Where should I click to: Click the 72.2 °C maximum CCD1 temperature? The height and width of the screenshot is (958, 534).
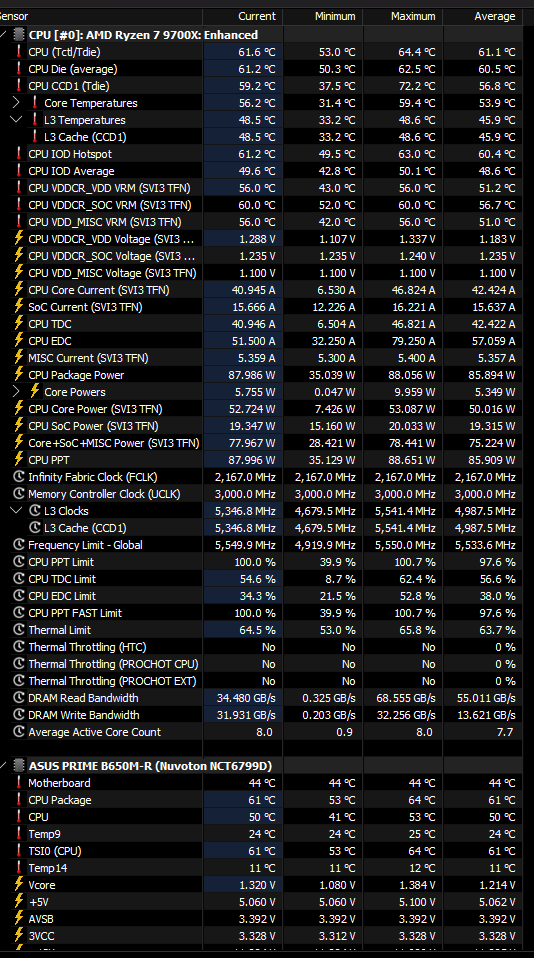[417, 86]
